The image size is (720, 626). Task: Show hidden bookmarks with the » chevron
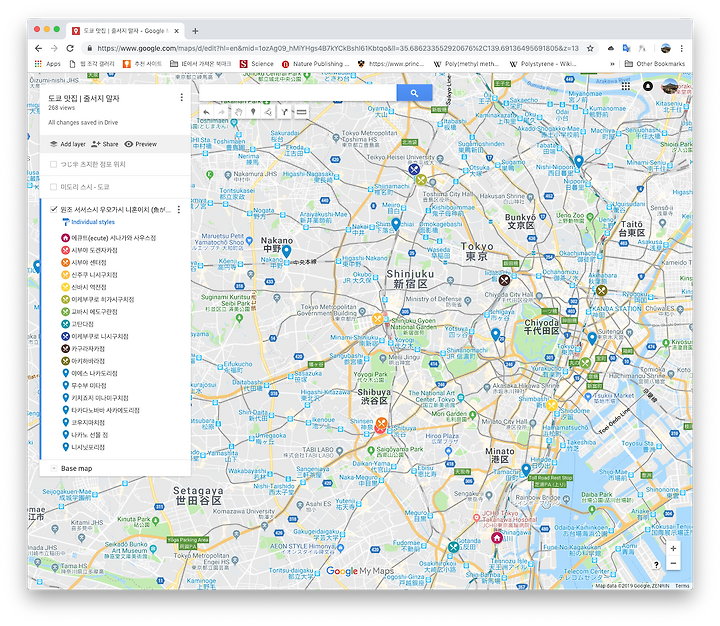tap(612, 64)
